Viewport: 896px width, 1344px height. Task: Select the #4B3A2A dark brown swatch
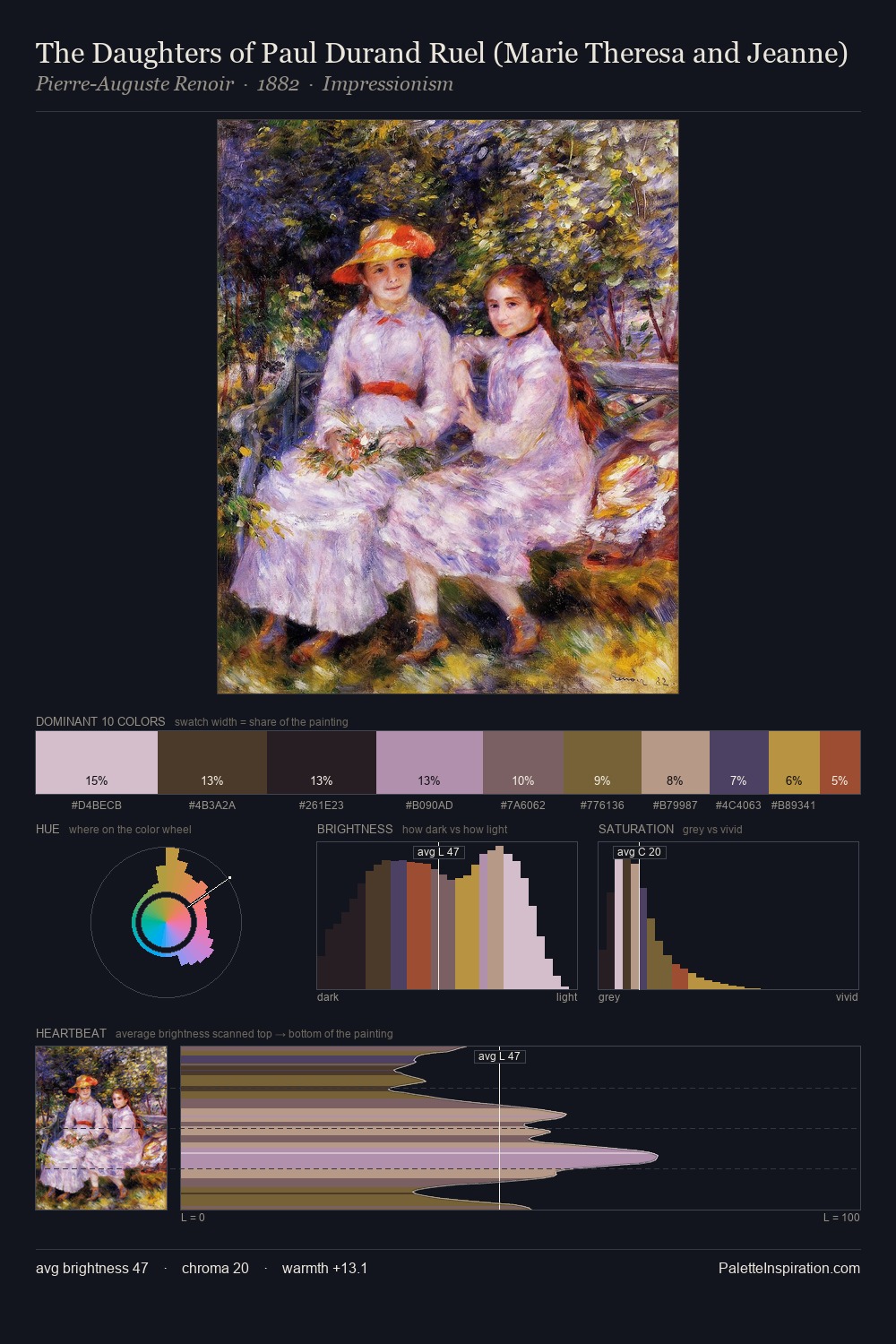click(212, 762)
